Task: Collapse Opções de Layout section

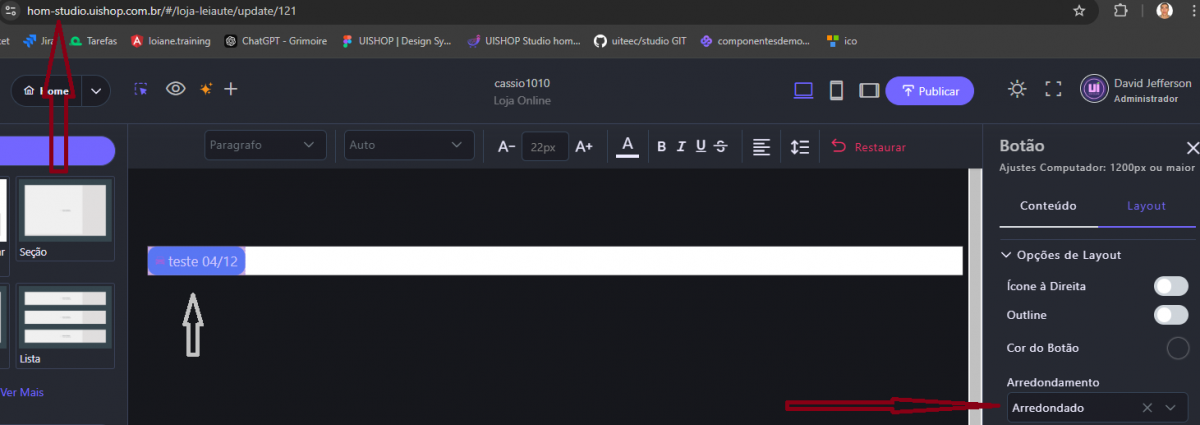Action: coord(1006,255)
